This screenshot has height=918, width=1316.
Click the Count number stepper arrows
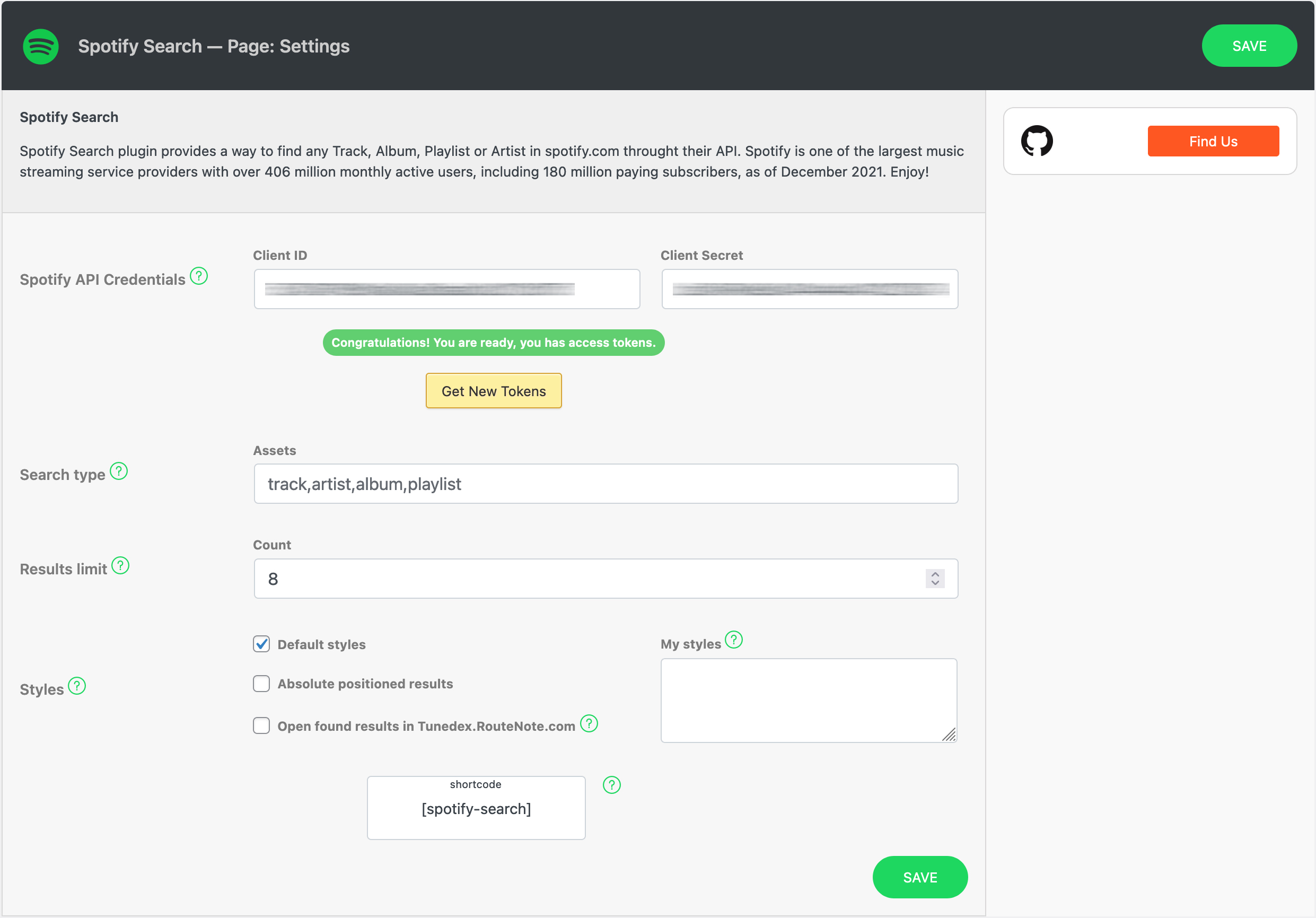[935, 579]
